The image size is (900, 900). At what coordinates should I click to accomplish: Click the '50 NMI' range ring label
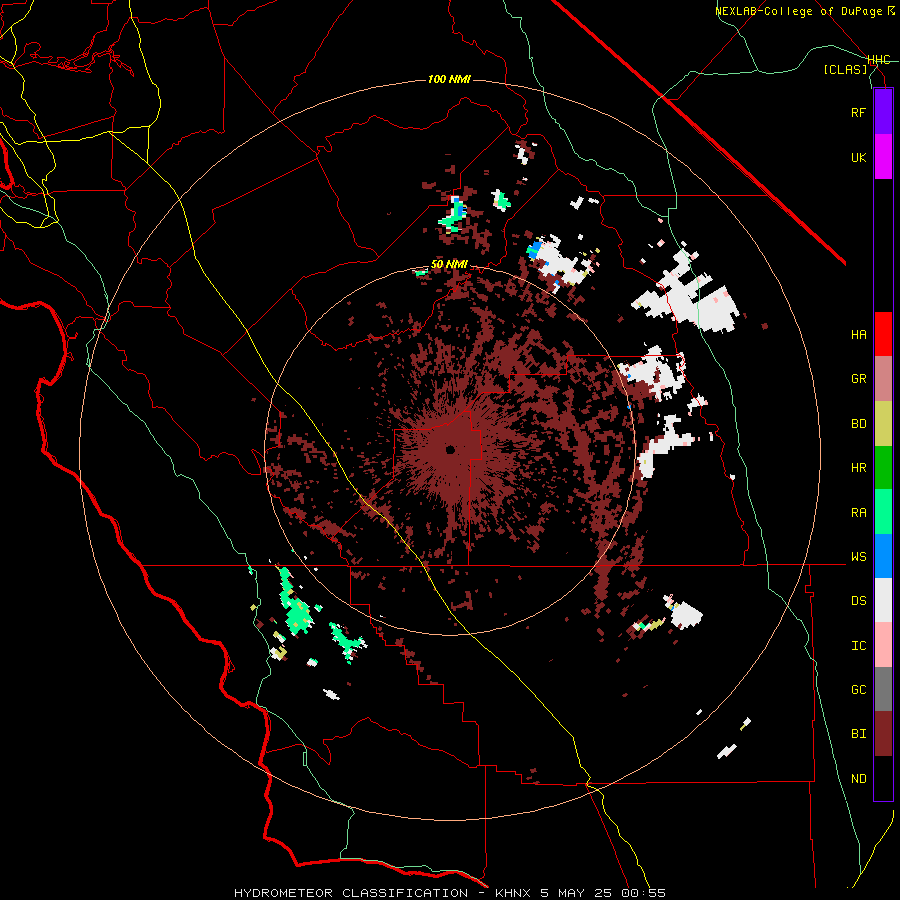[449, 264]
